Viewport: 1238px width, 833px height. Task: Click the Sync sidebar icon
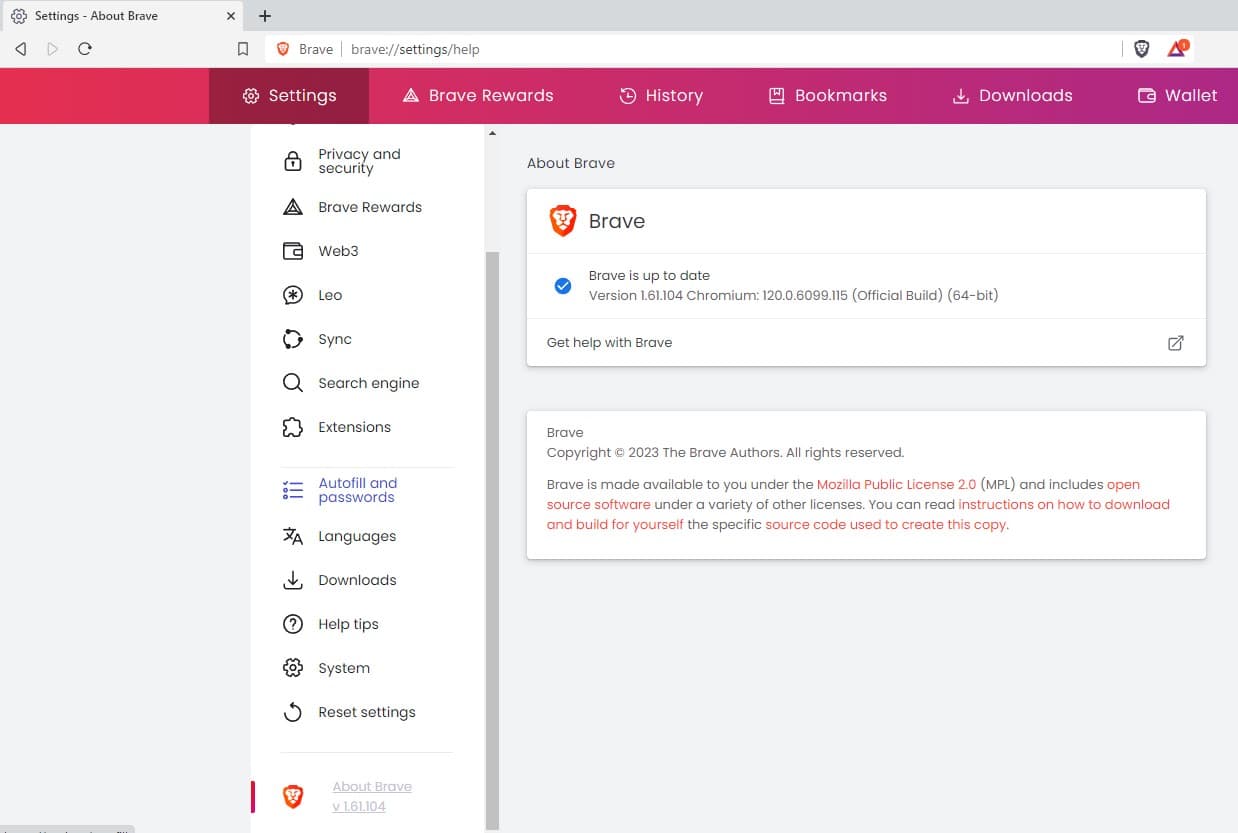(x=293, y=339)
